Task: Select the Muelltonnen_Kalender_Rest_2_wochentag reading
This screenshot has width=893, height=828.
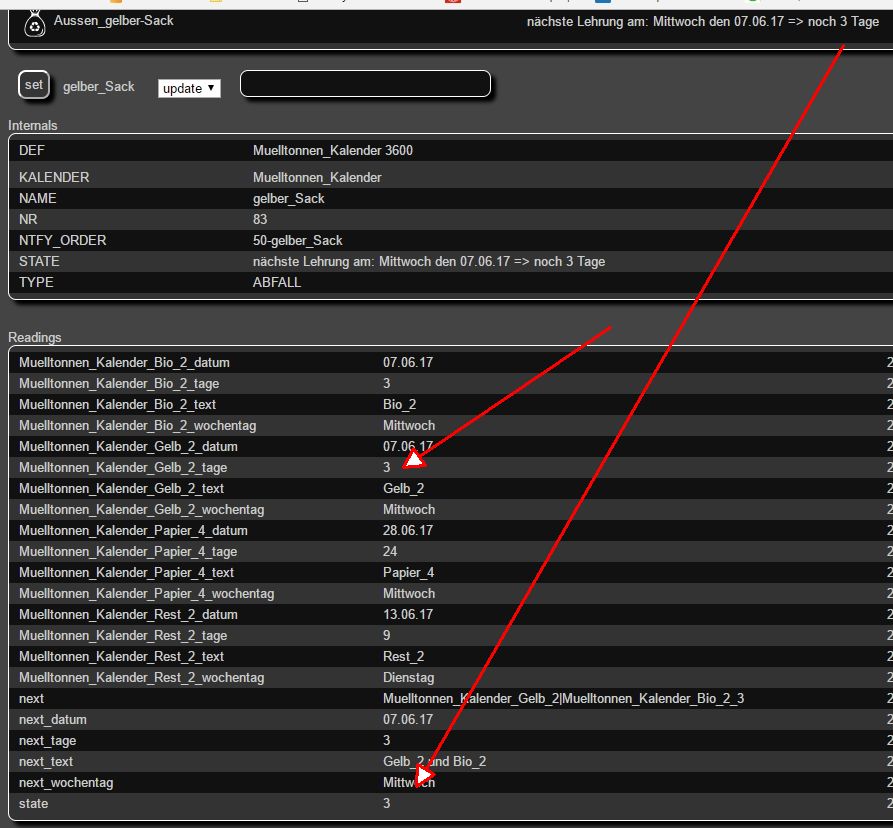Action: (141, 677)
